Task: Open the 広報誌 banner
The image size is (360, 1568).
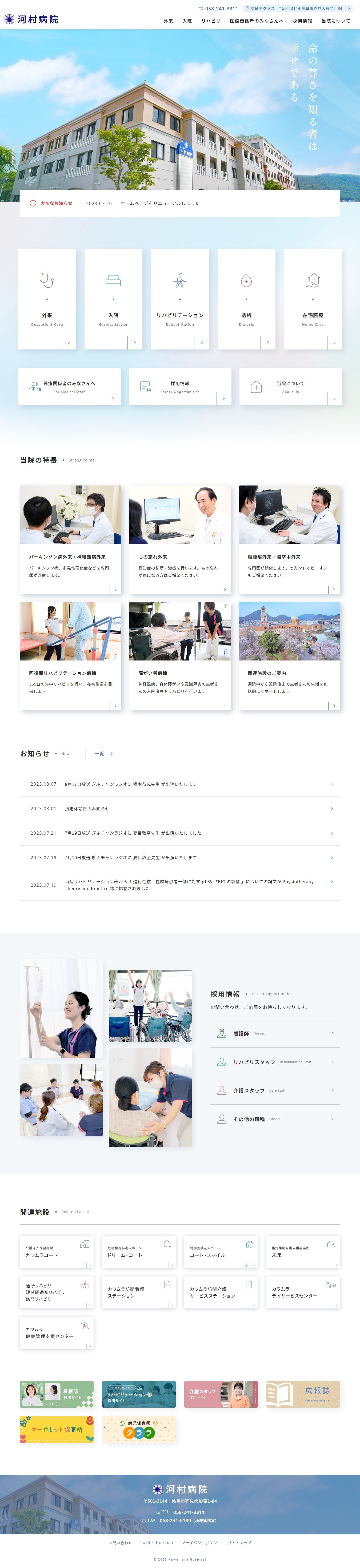Action: coord(303,1394)
